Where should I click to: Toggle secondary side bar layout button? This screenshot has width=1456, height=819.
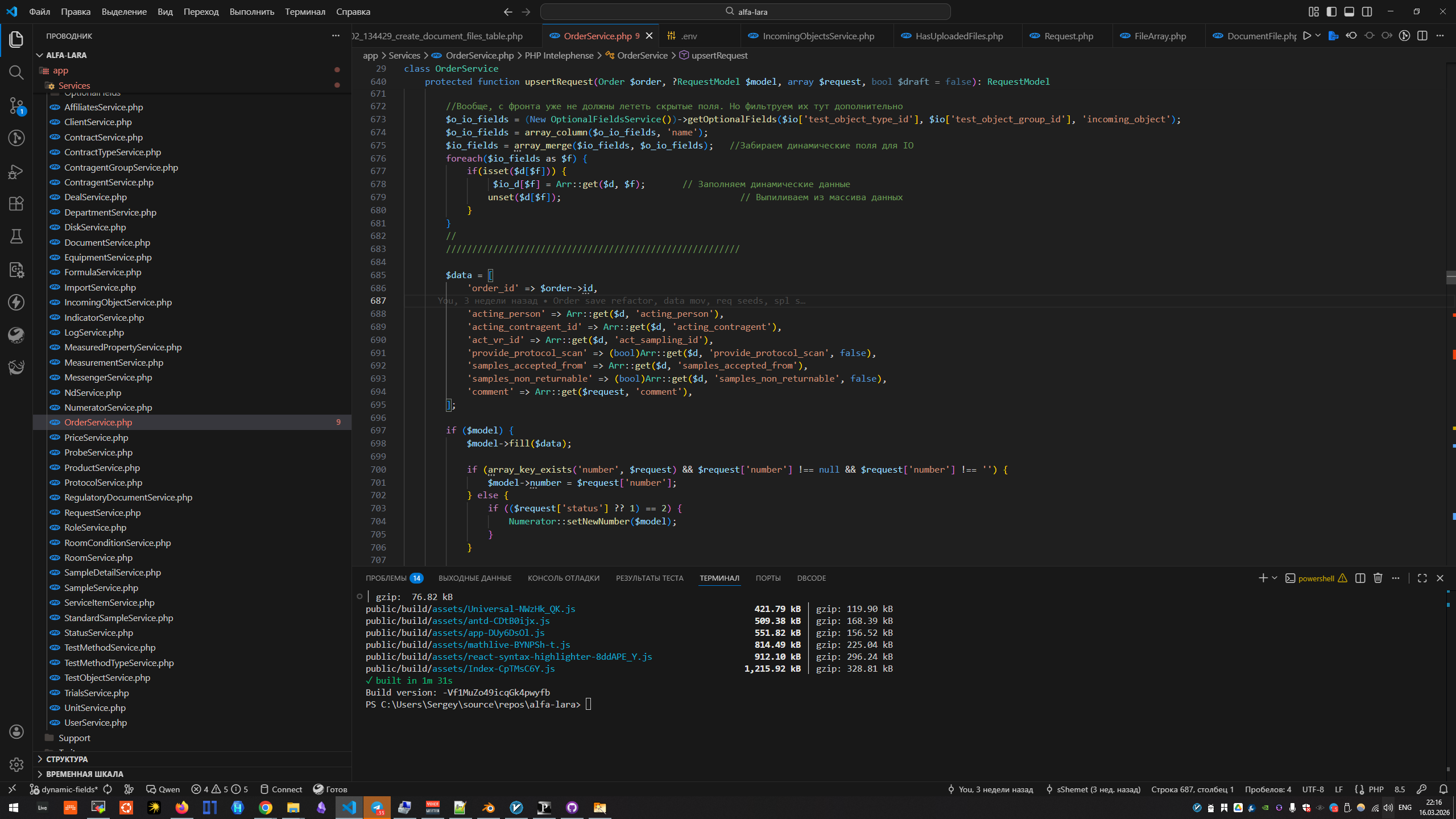(x=1367, y=11)
